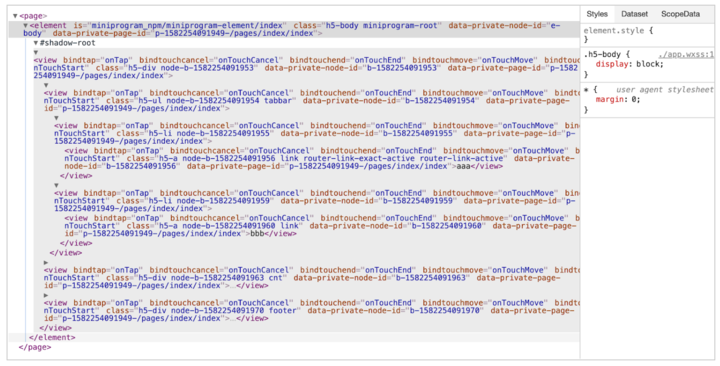Edit the margin: 0 value
This screenshot has width=720, height=366.
636,100
